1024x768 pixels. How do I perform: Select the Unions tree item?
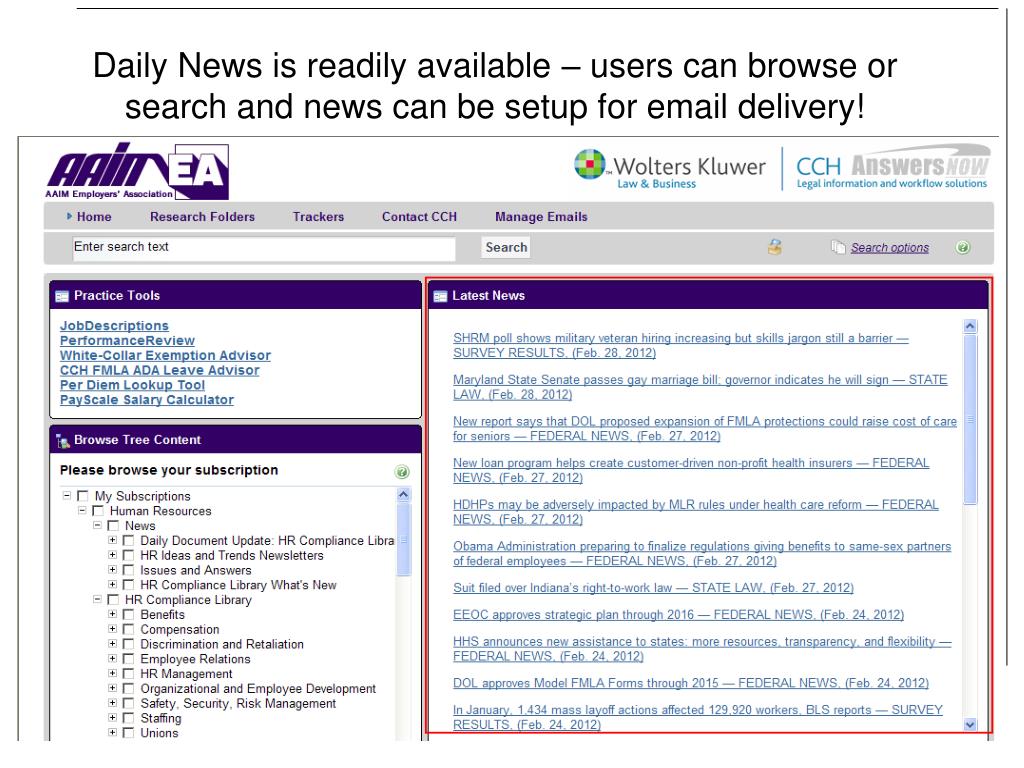point(159,733)
